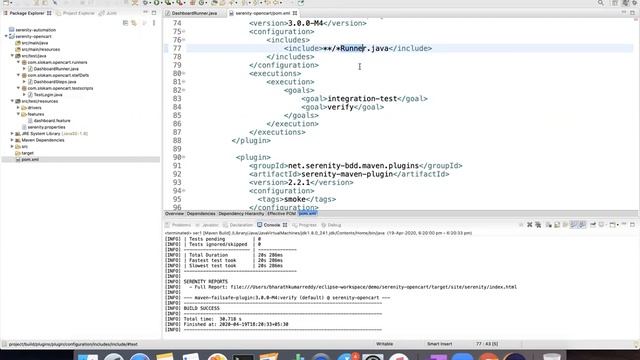The height and width of the screenshot is (360, 640).
Task: Collapse the serenity-opencart project node
Action: (x=6, y=36)
